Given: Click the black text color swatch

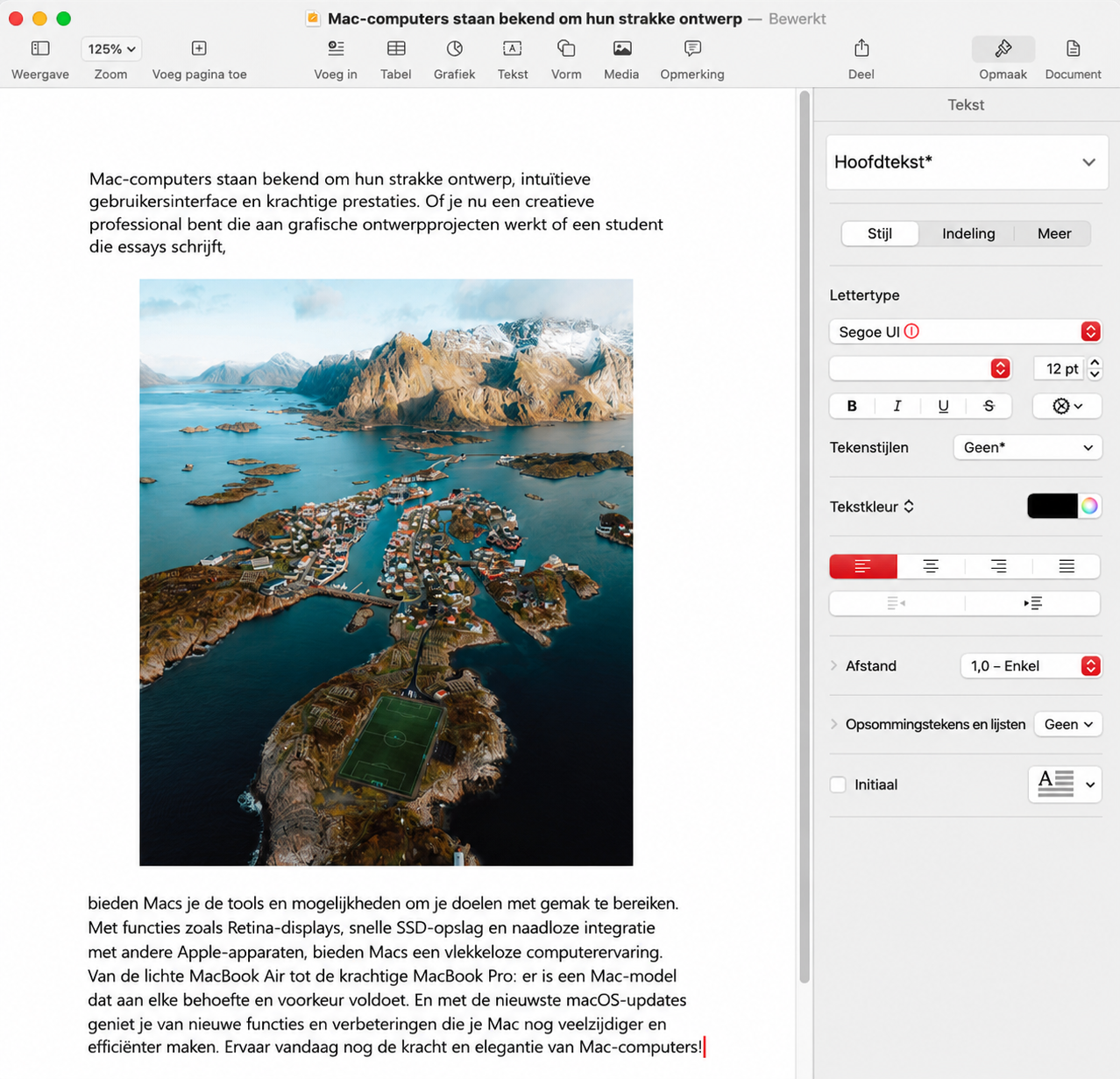Looking at the screenshot, I should [1053, 506].
